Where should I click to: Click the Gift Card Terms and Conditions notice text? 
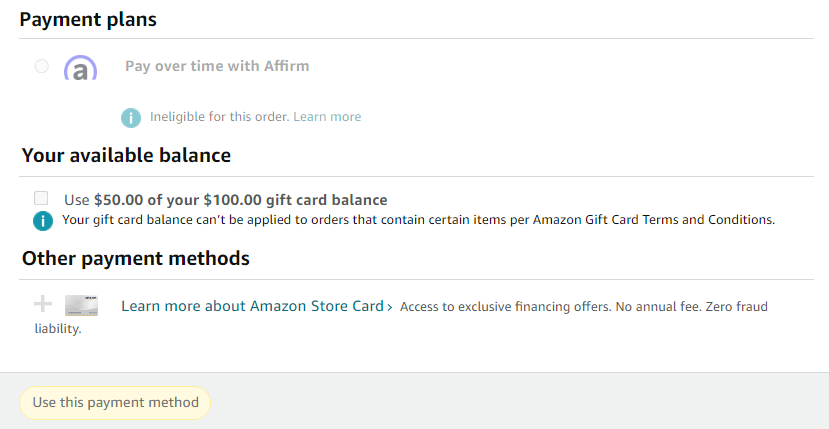point(418,220)
